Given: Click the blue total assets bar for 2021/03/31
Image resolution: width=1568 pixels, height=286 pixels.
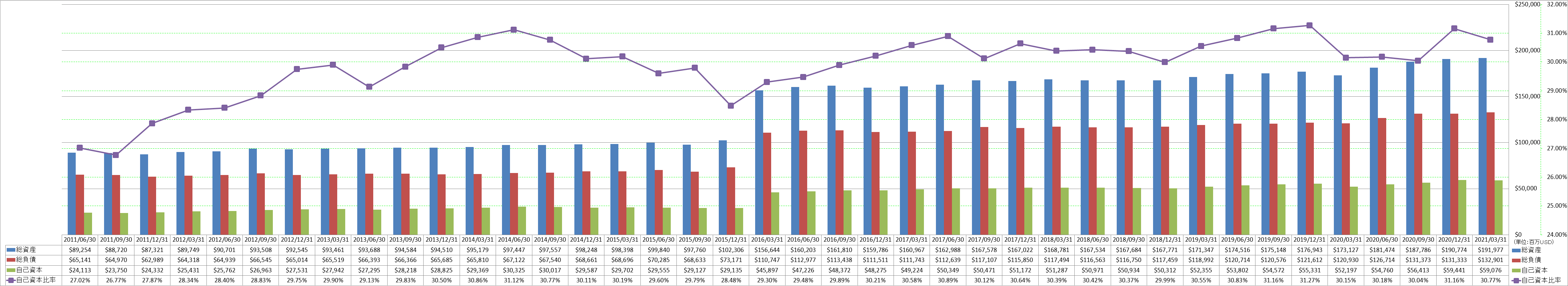Looking at the screenshot, I should click(x=1483, y=146).
